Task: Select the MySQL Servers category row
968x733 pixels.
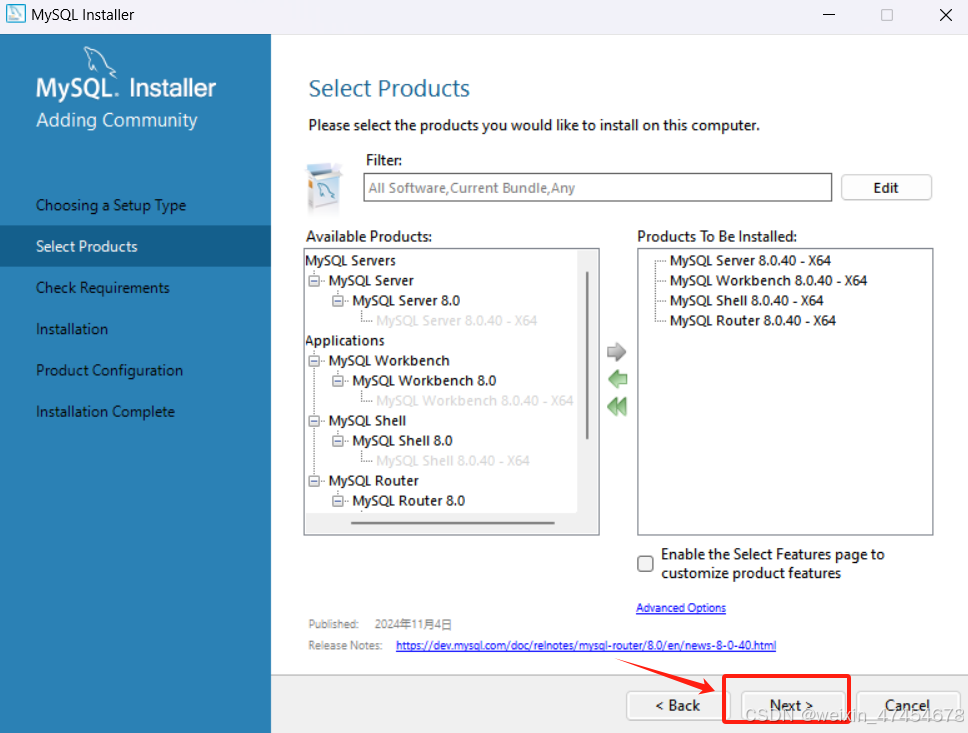Action: point(350,261)
